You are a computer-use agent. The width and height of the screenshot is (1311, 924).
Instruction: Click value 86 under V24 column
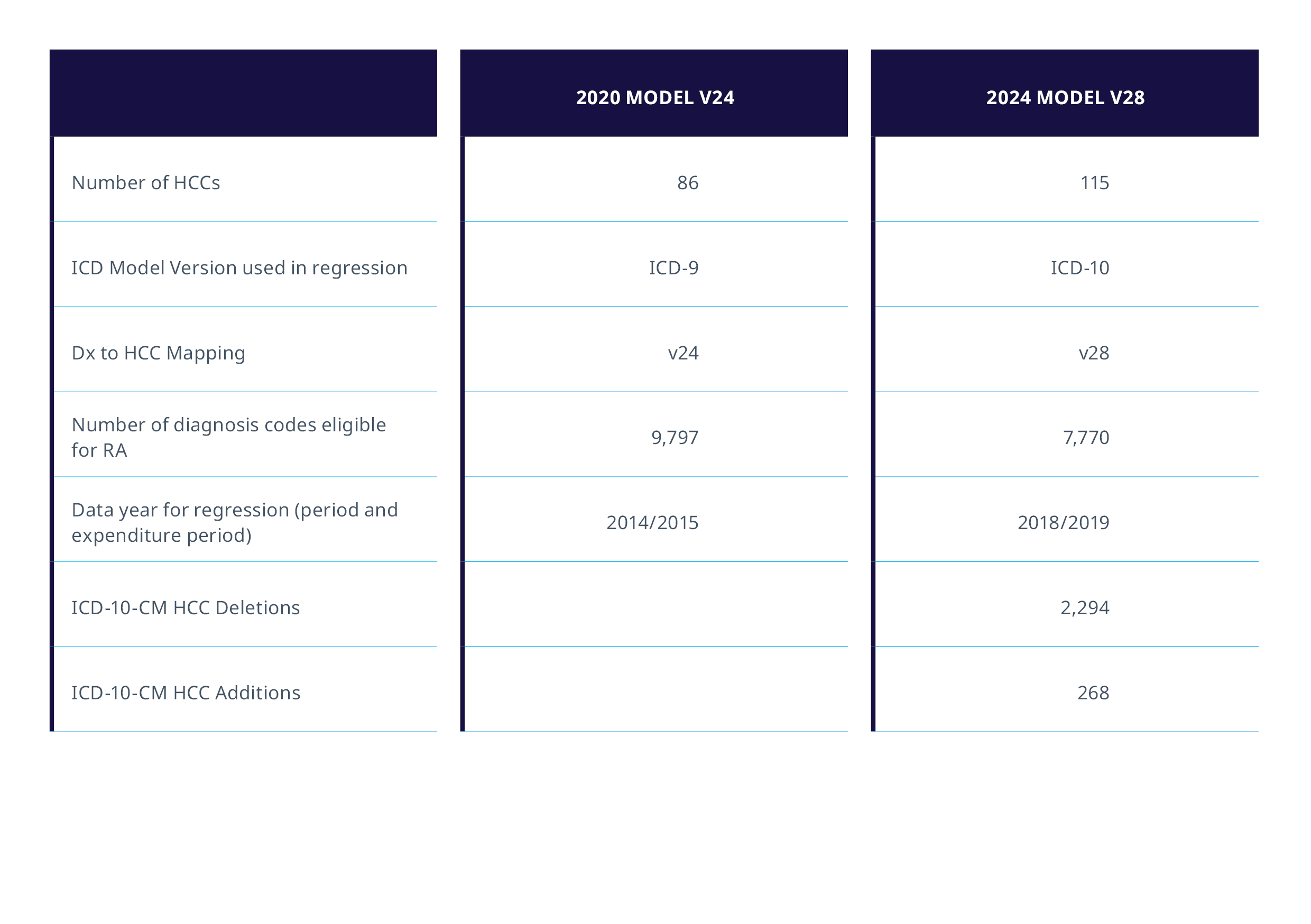(x=687, y=183)
